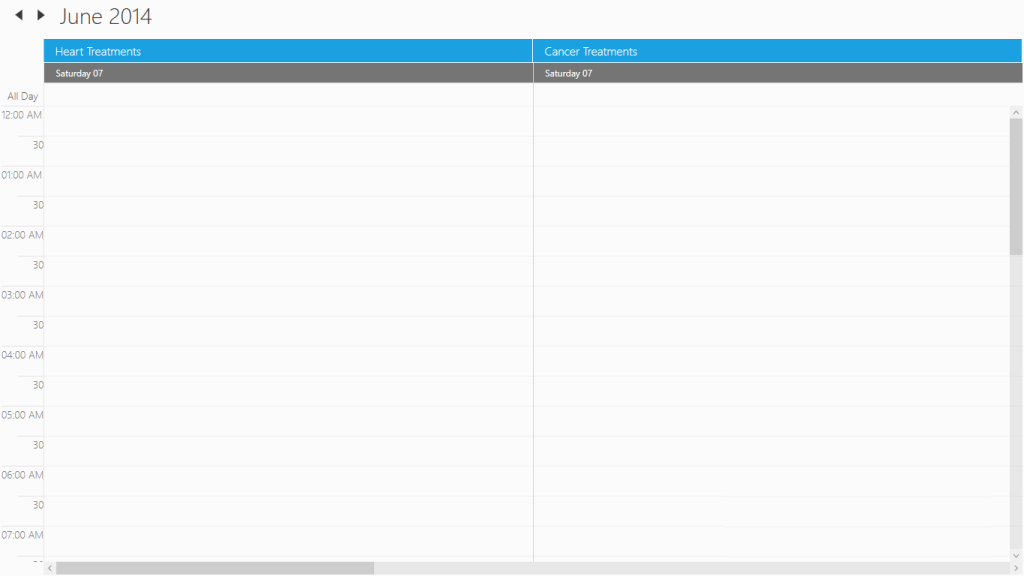Pick the 06:00 AM slot in Heart Treatments

tap(288, 481)
